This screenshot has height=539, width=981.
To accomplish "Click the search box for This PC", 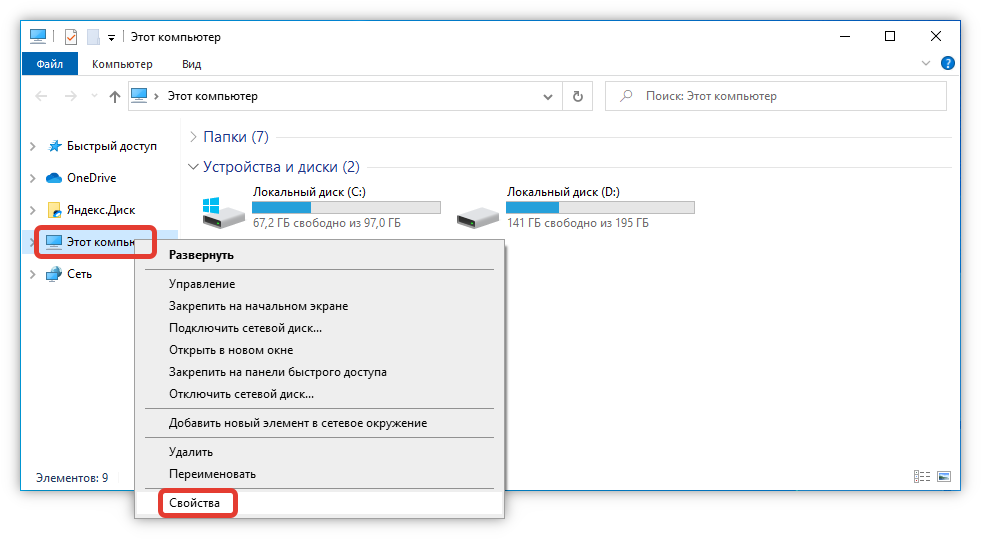I will [780, 97].
